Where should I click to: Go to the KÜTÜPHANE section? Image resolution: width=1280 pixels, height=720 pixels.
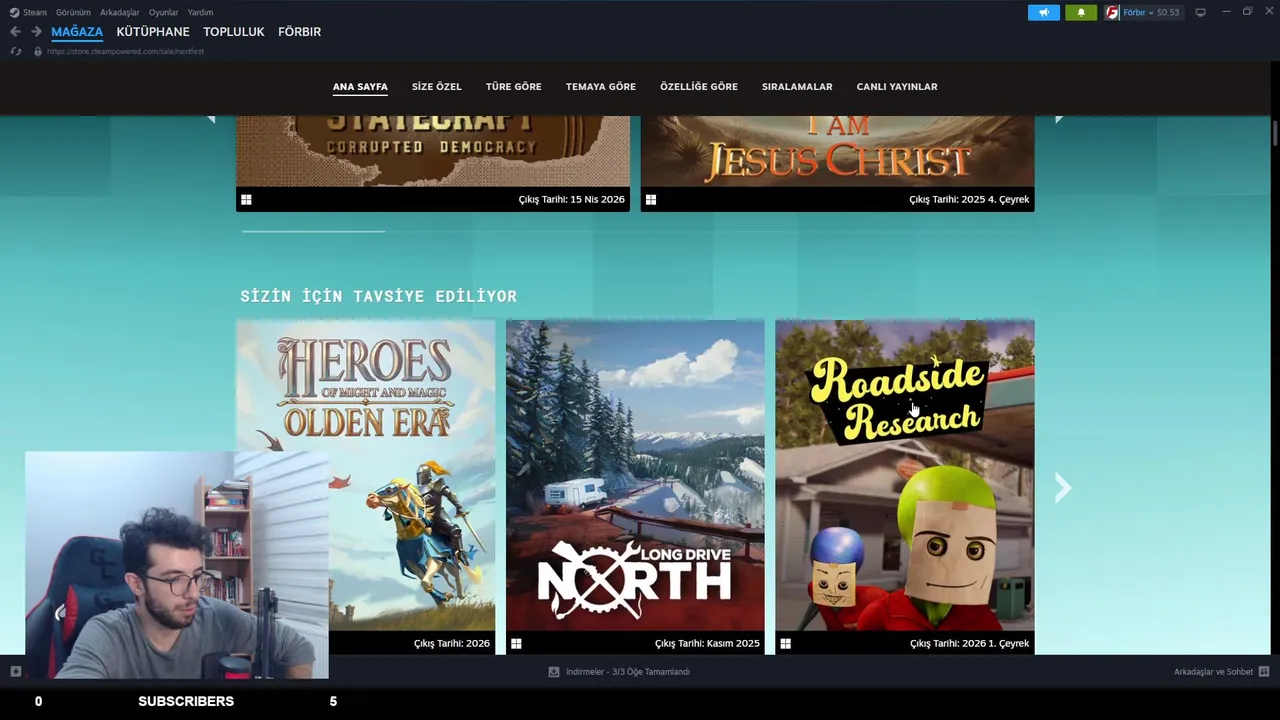(x=153, y=32)
